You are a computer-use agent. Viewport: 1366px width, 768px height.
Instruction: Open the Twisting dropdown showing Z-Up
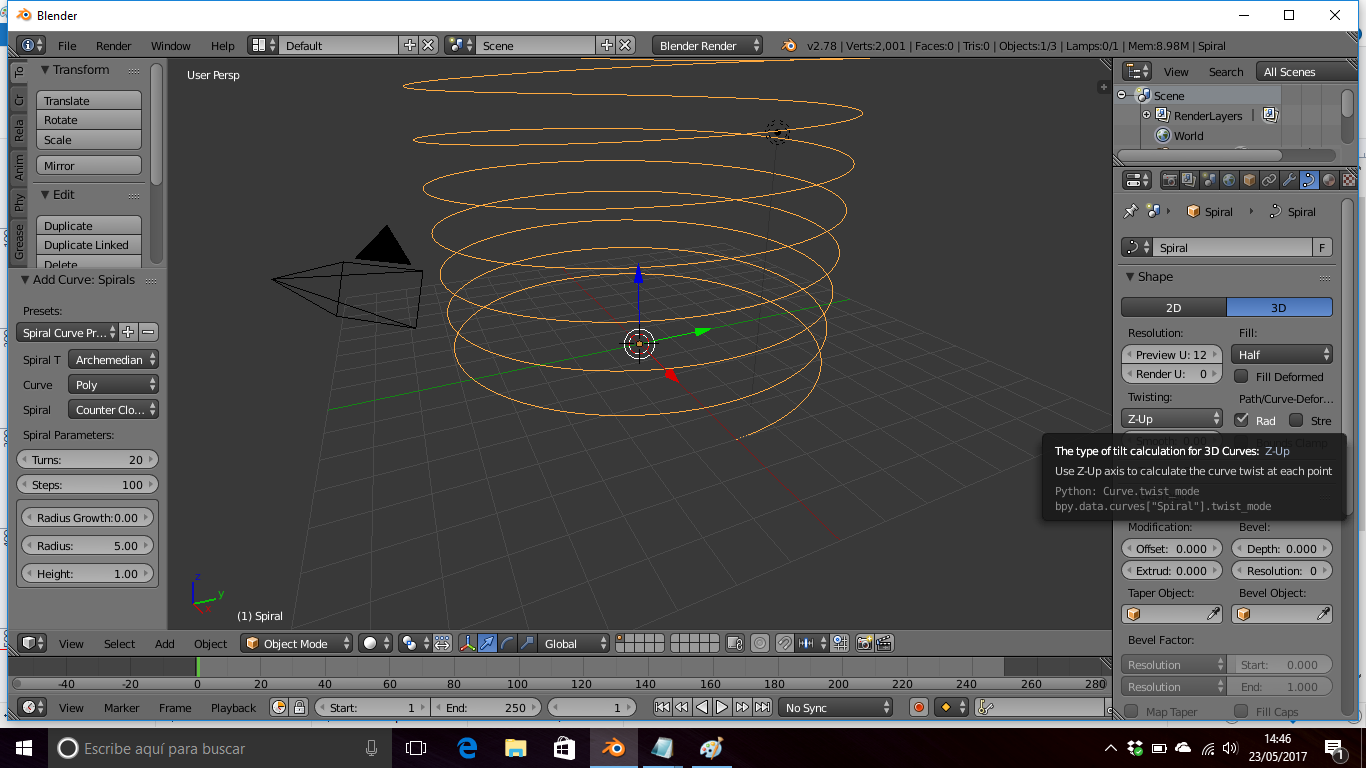coord(1172,419)
